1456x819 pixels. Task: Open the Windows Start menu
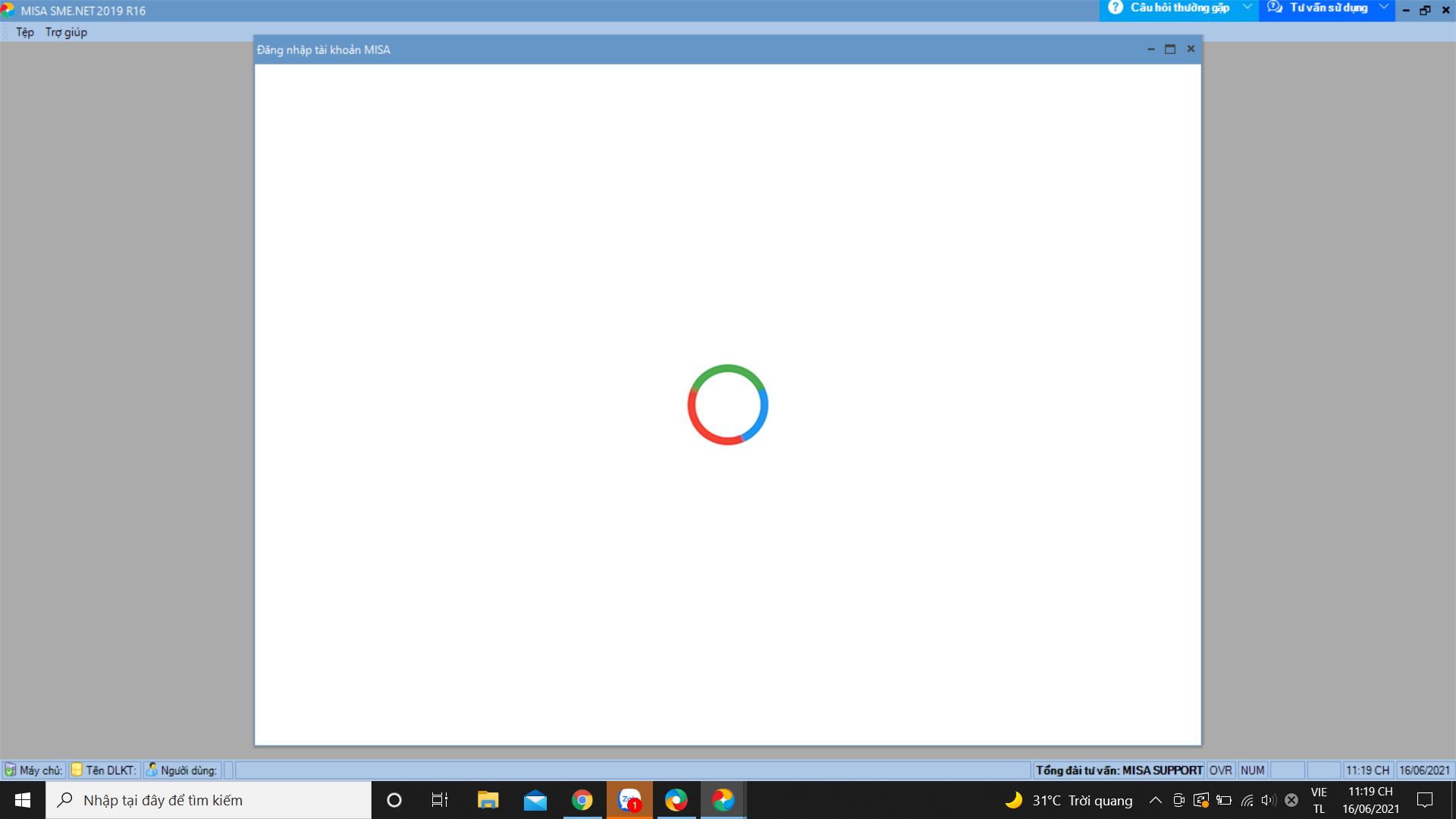(x=23, y=800)
